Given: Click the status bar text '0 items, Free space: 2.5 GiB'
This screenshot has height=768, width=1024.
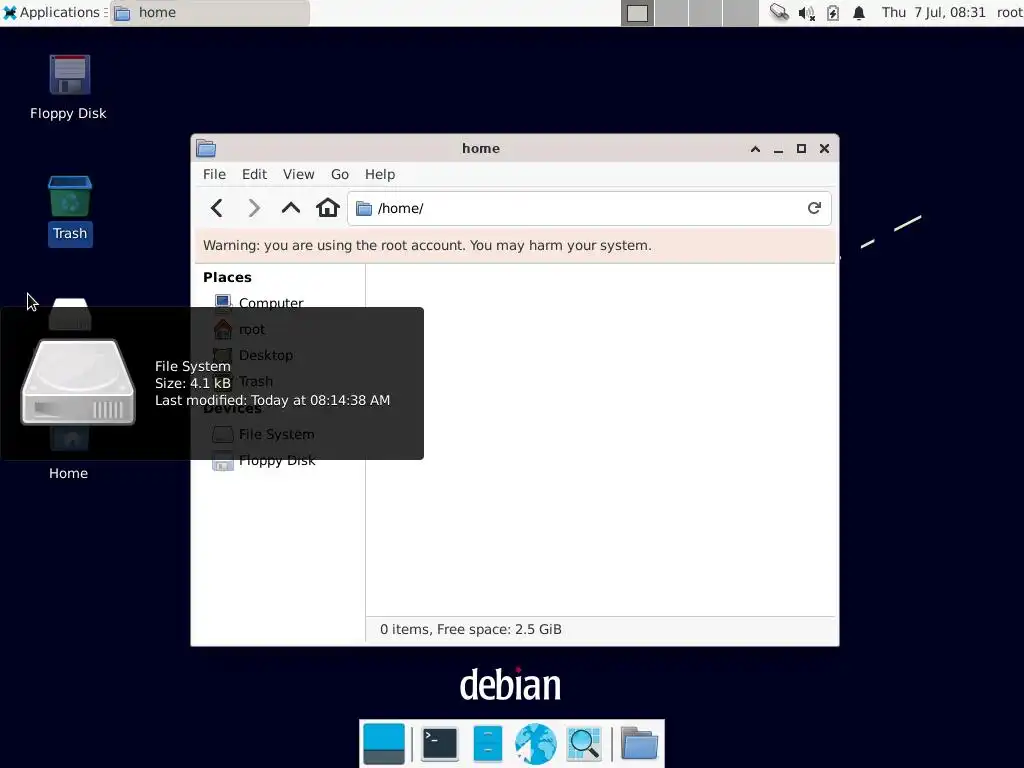Looking at the screenshot, I should point(471,630).
